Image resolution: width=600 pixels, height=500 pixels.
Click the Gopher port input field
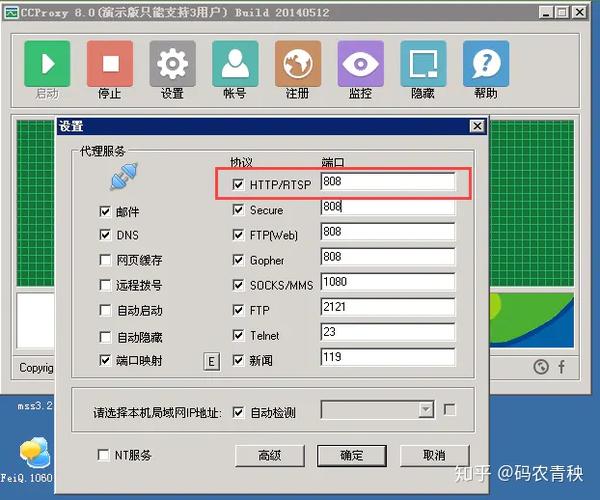388,257
